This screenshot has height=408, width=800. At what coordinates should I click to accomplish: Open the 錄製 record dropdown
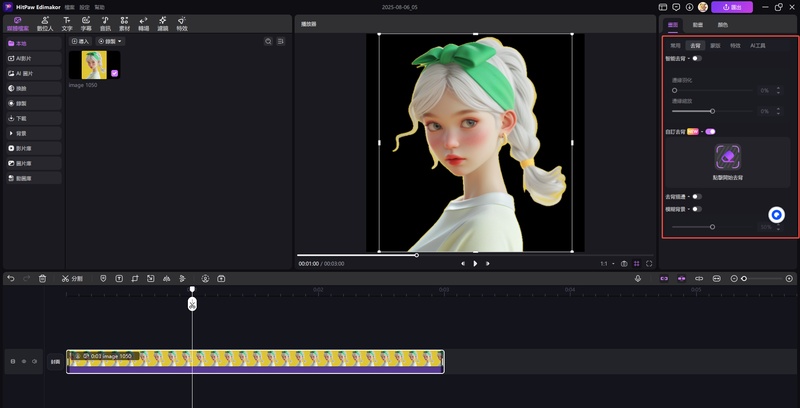[110, 41]
